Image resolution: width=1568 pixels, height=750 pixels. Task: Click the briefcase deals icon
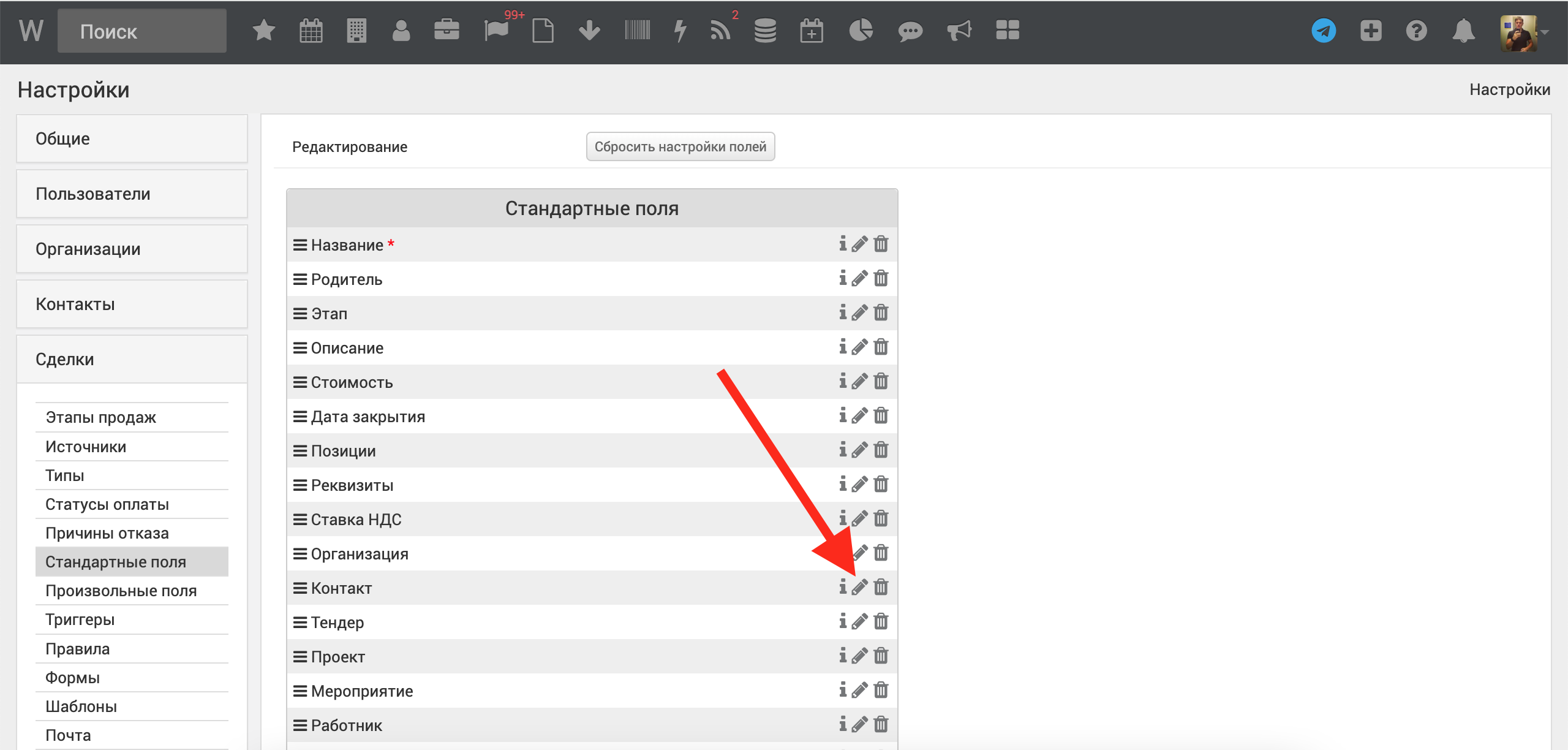[447, 30]
